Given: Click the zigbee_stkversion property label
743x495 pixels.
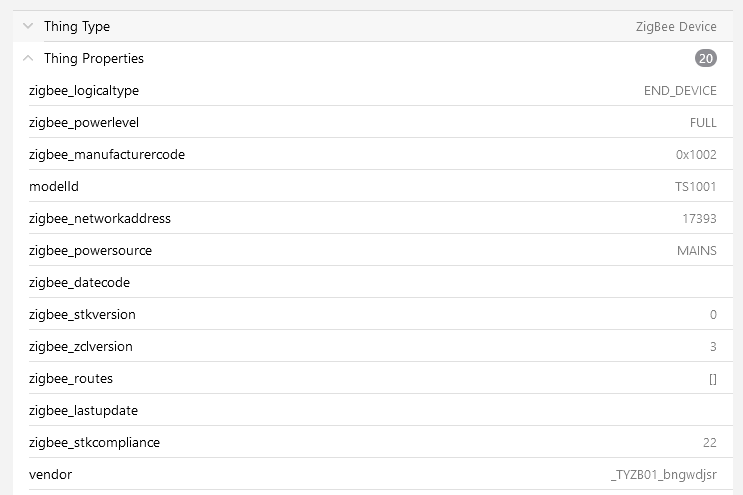Looking at the screenshot, I should tap(82, 314).
